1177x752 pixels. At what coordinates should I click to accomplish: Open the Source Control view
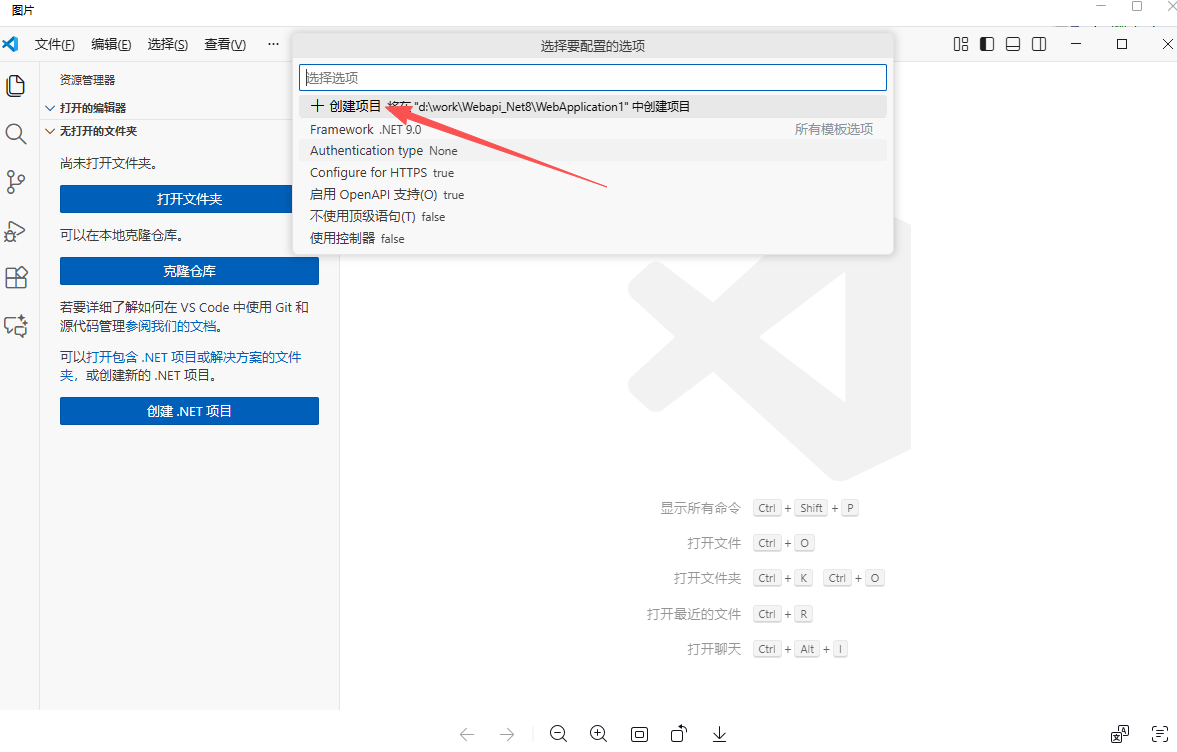16,182
